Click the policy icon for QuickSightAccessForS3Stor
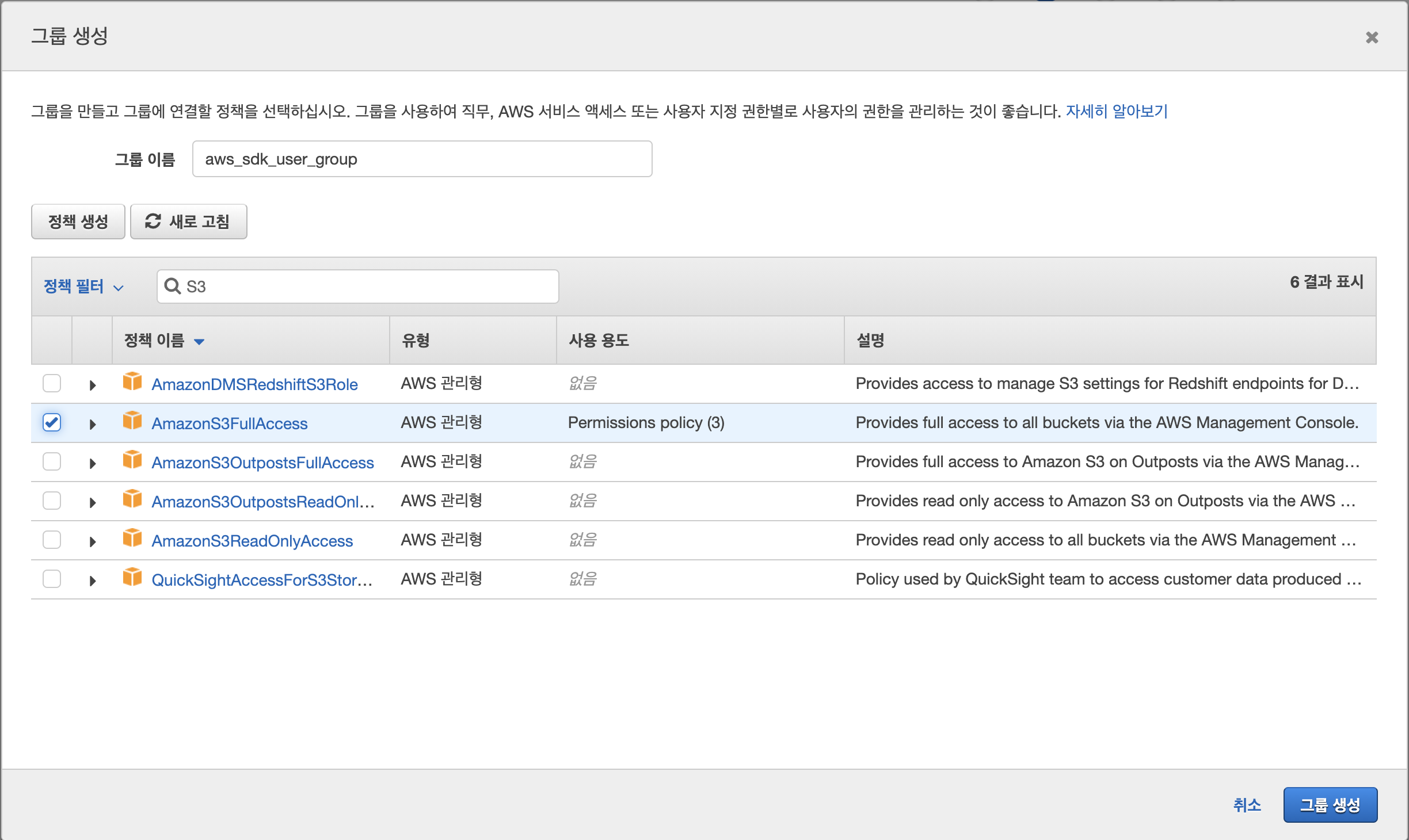This screenshot has height=840, width=1409. [x=132, y=578]
